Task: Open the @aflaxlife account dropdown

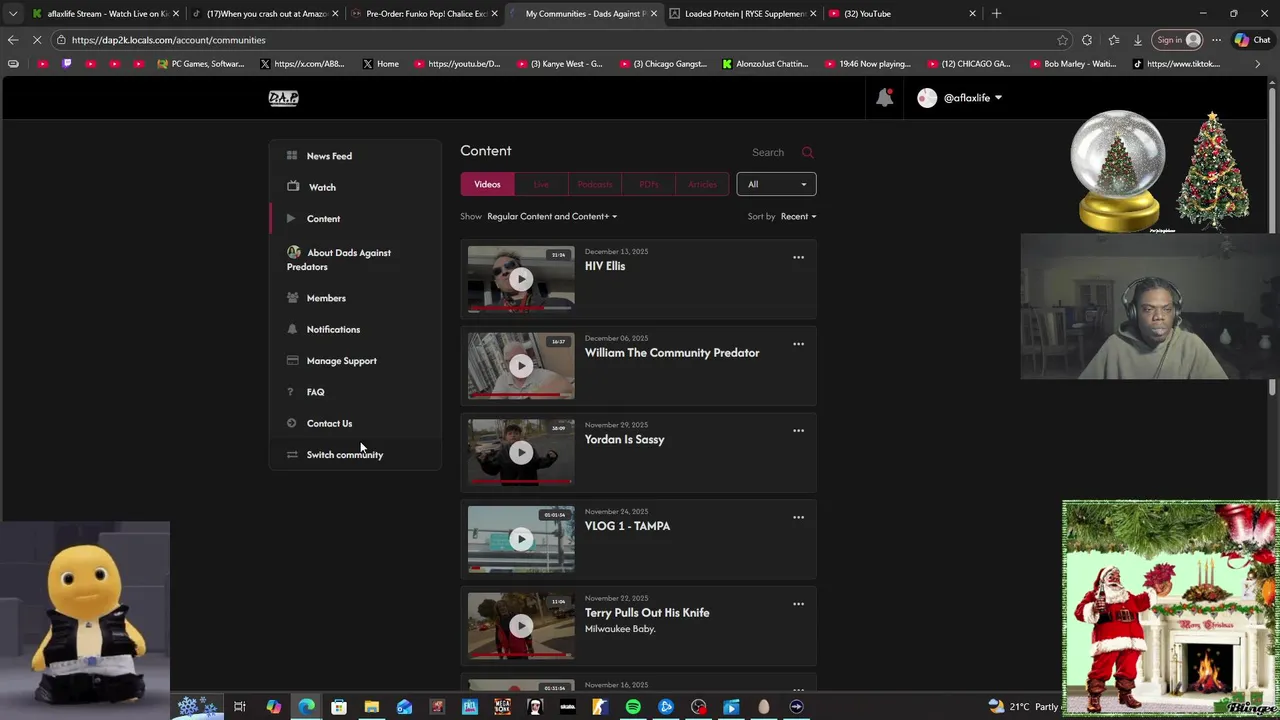Action: pyautogui.click(x=960, y=98)
